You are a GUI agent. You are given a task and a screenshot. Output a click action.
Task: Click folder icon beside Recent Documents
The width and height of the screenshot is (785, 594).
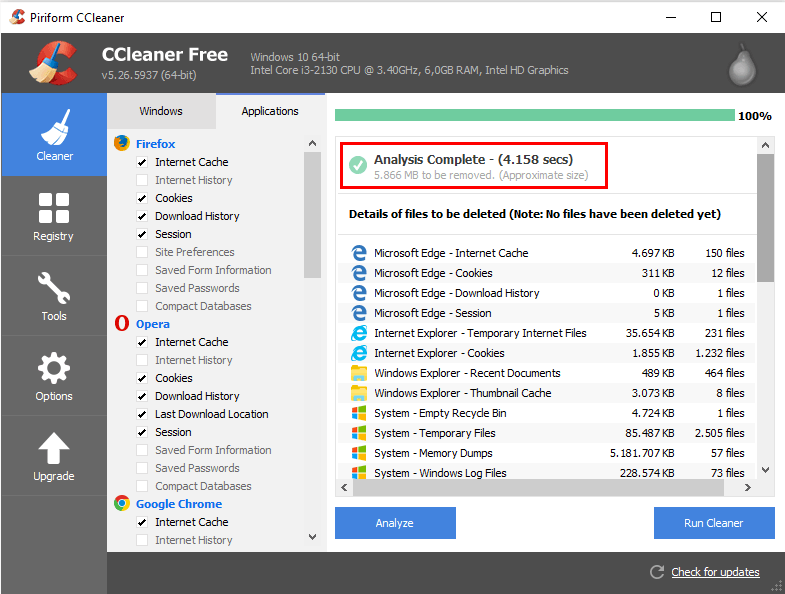click(359, 373)
